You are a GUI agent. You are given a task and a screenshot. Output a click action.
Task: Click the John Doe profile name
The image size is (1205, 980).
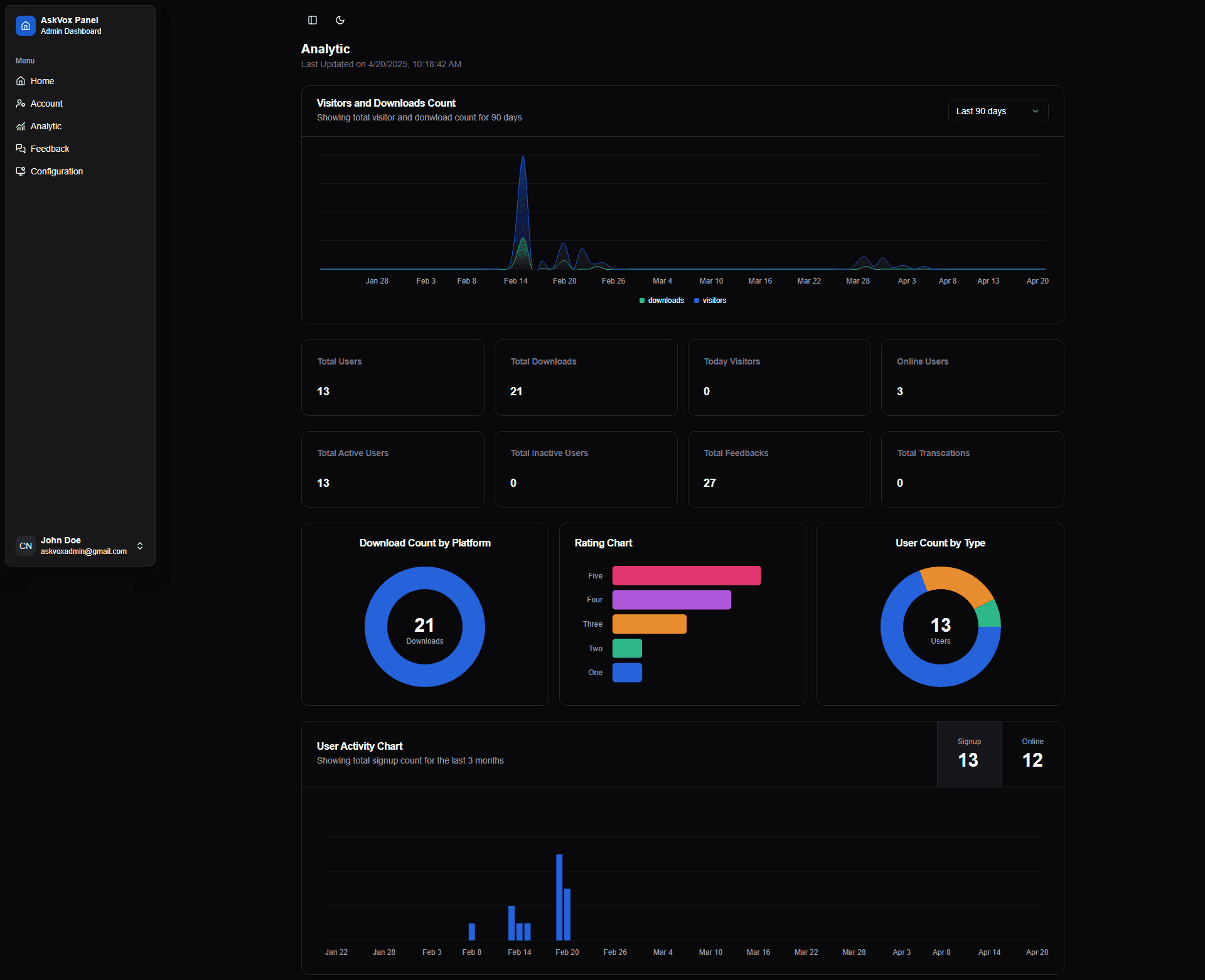pos(60,540)
